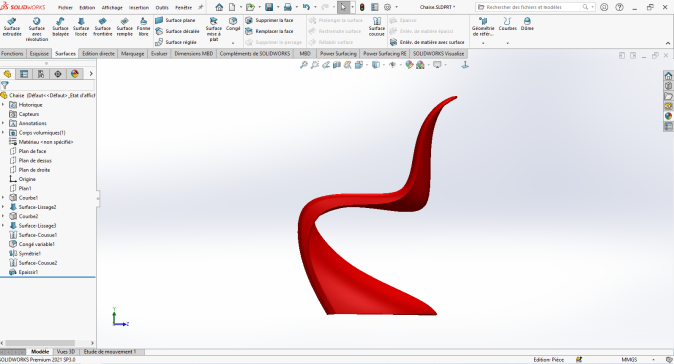Choose Supprimer la face command

(x=269, y=20)
